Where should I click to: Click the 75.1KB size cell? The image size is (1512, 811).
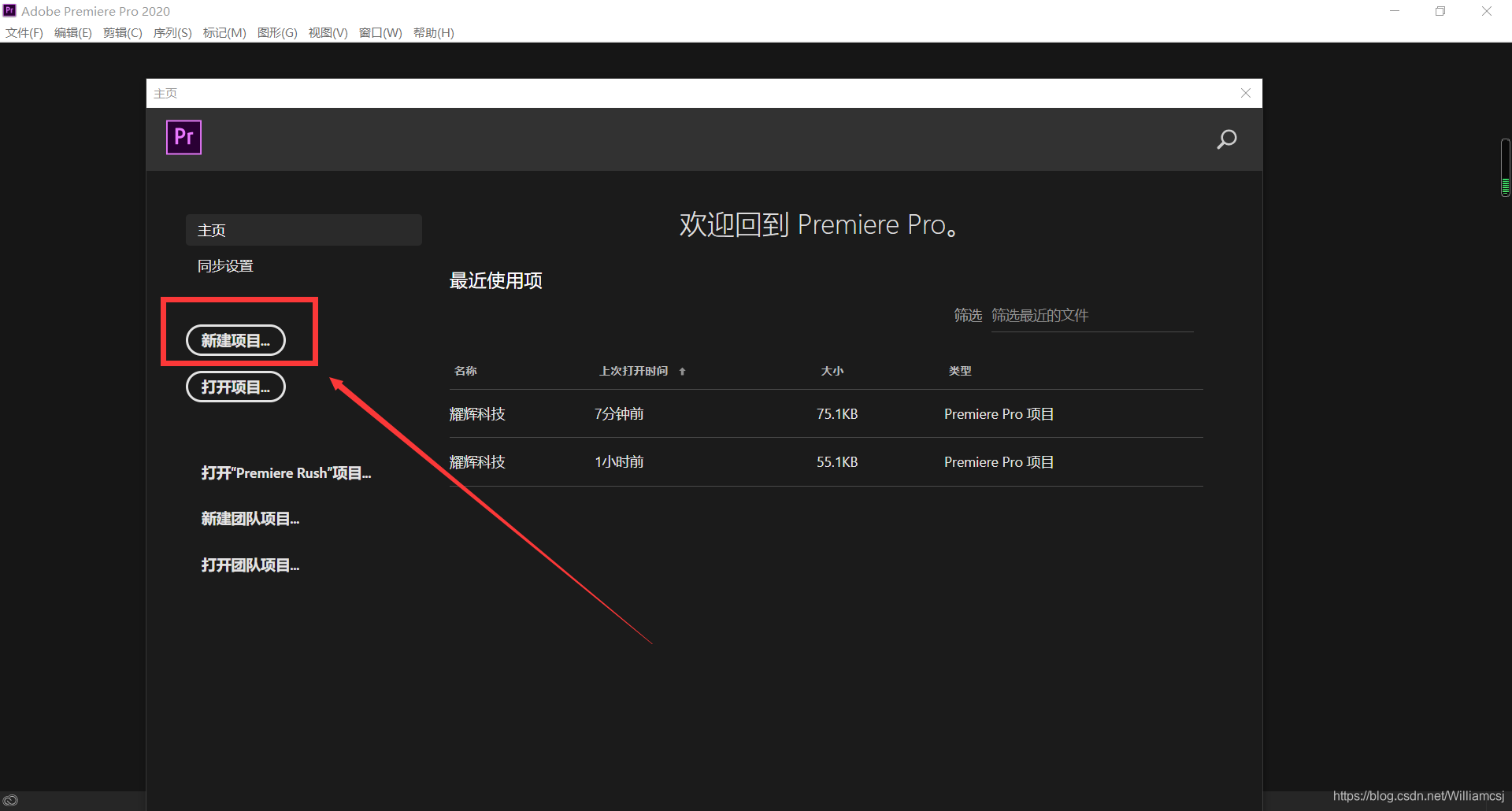(x=837, y=414)
